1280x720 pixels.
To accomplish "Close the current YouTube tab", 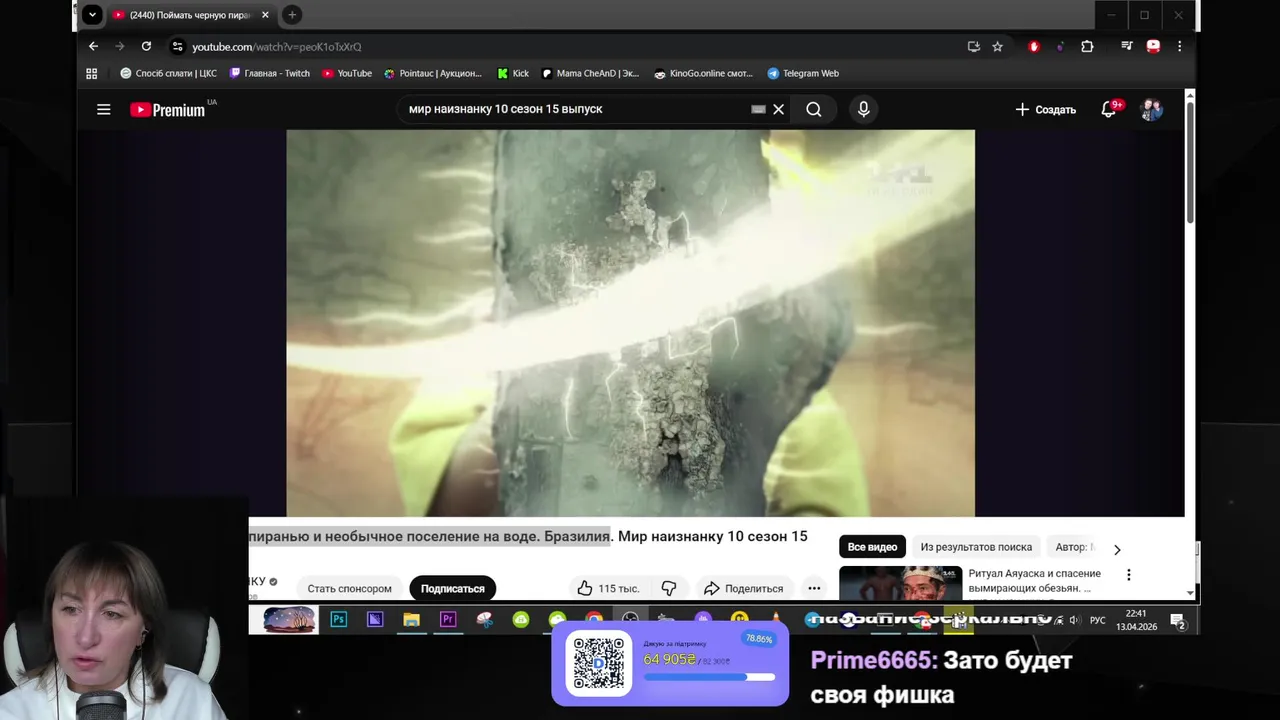I will (x=265, y=15).
